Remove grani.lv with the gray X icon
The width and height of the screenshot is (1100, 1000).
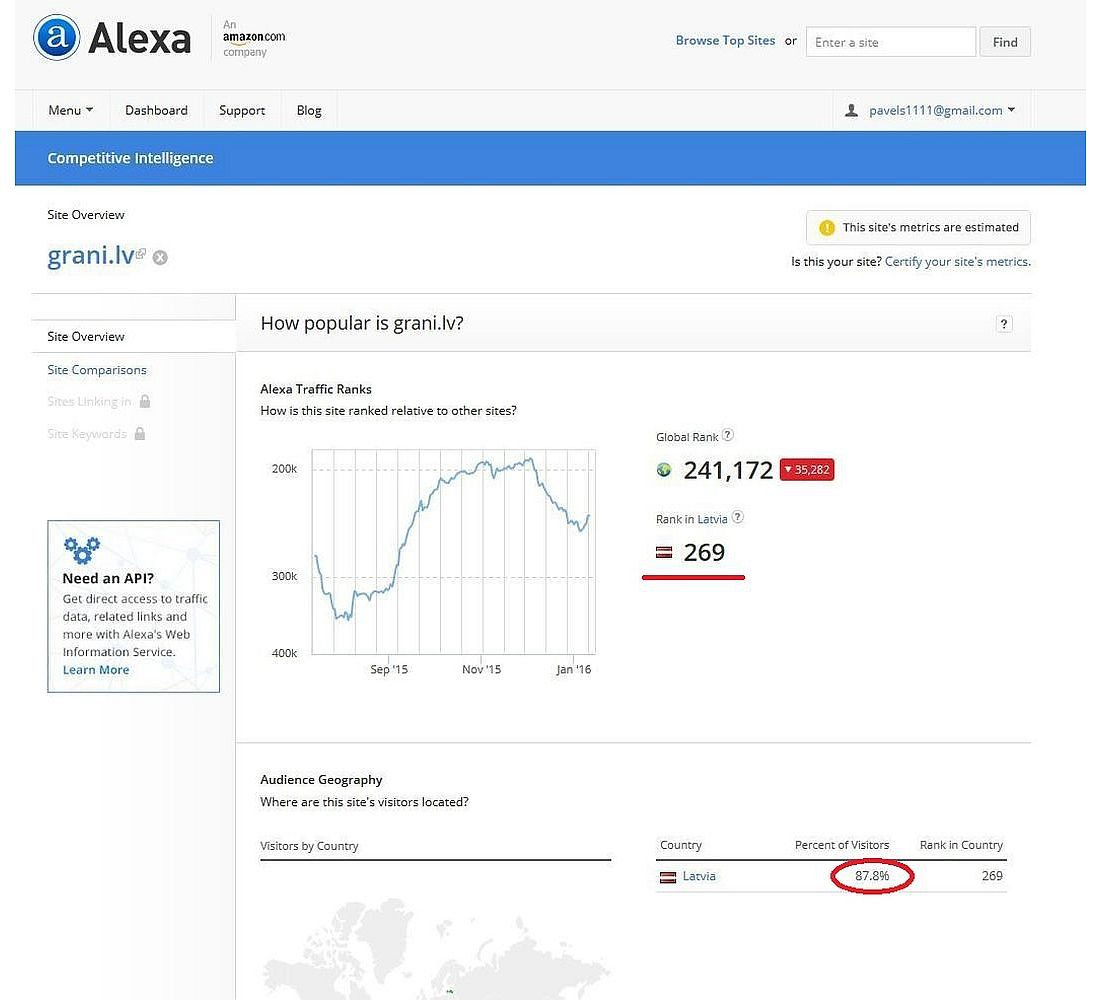coord(160,258)
